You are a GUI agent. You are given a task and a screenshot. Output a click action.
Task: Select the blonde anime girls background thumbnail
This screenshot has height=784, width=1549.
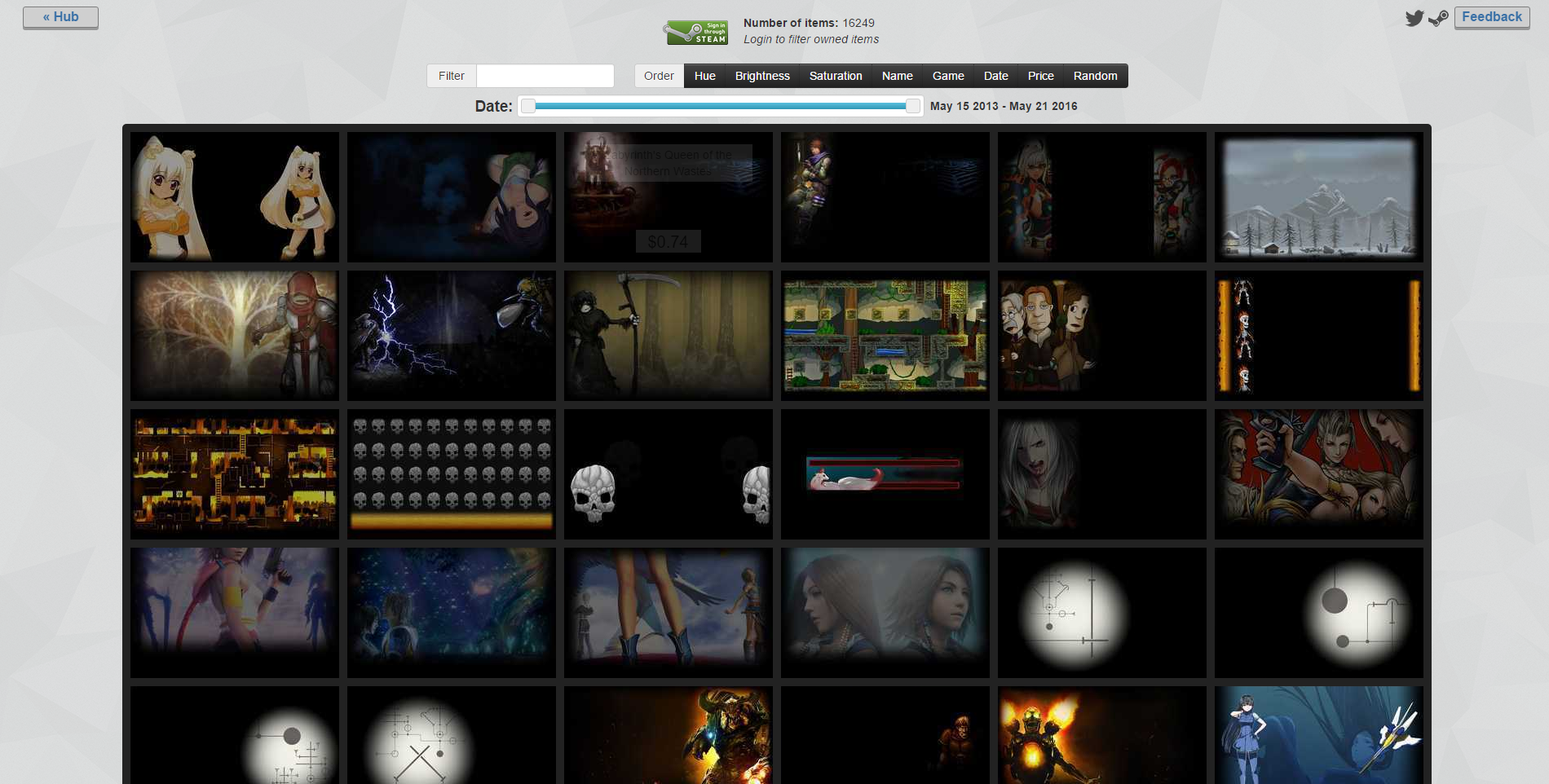point(235,197)
